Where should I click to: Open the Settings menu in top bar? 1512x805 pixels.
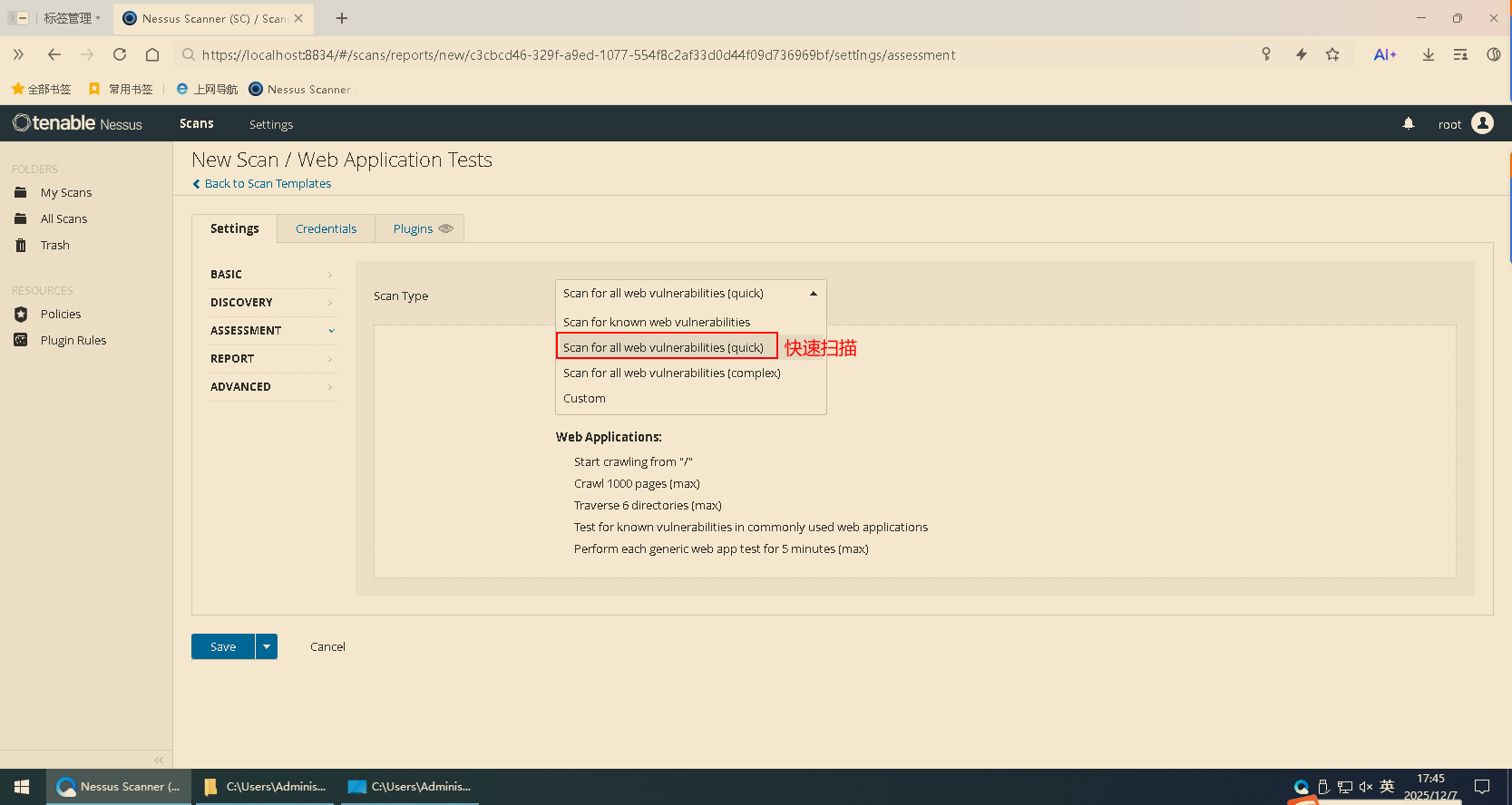[271, 124]
